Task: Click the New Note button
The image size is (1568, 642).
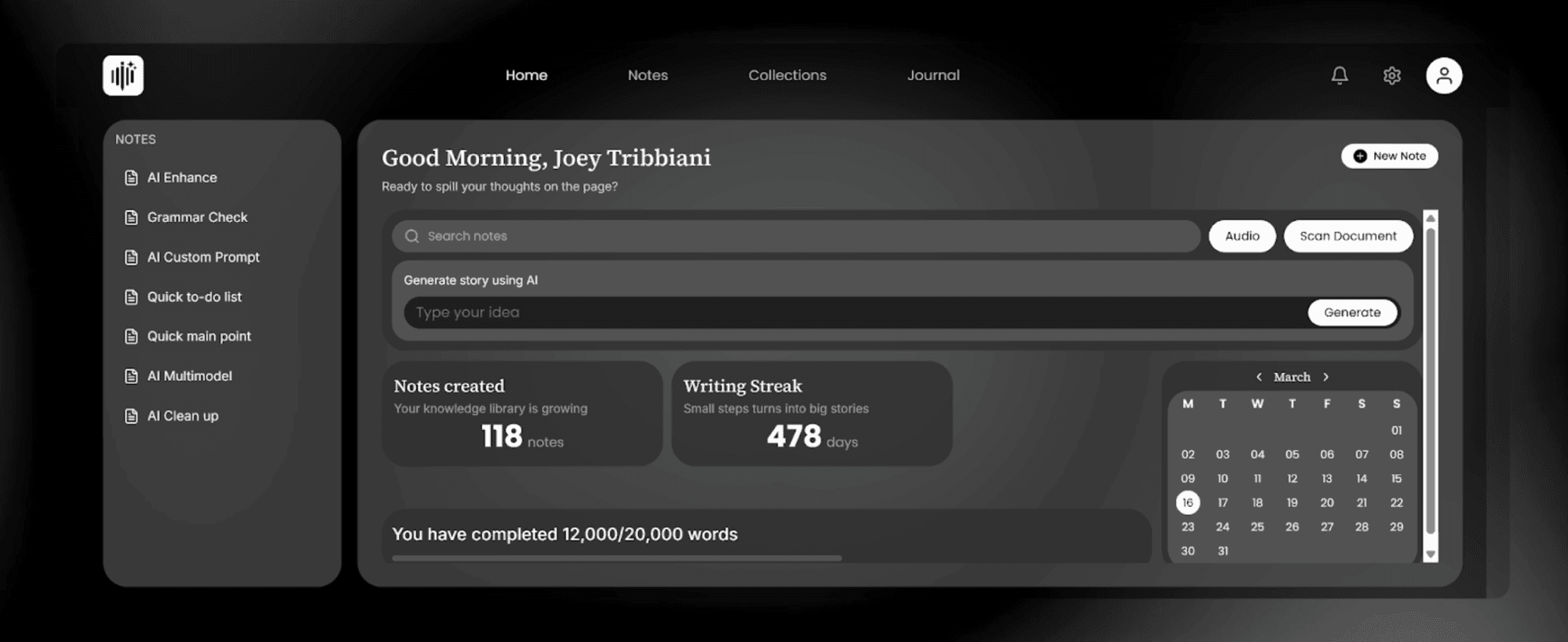Action: 1388,156
